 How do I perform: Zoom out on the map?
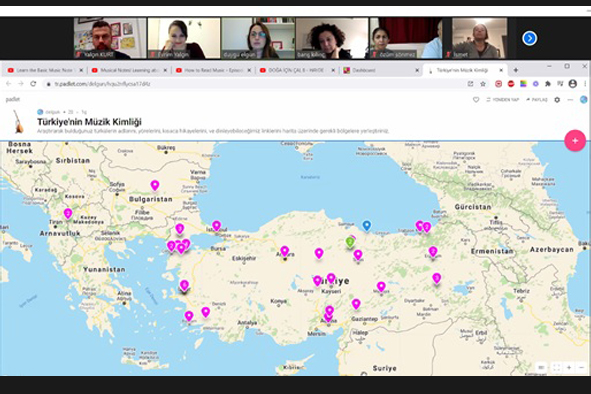pos(582,368)
